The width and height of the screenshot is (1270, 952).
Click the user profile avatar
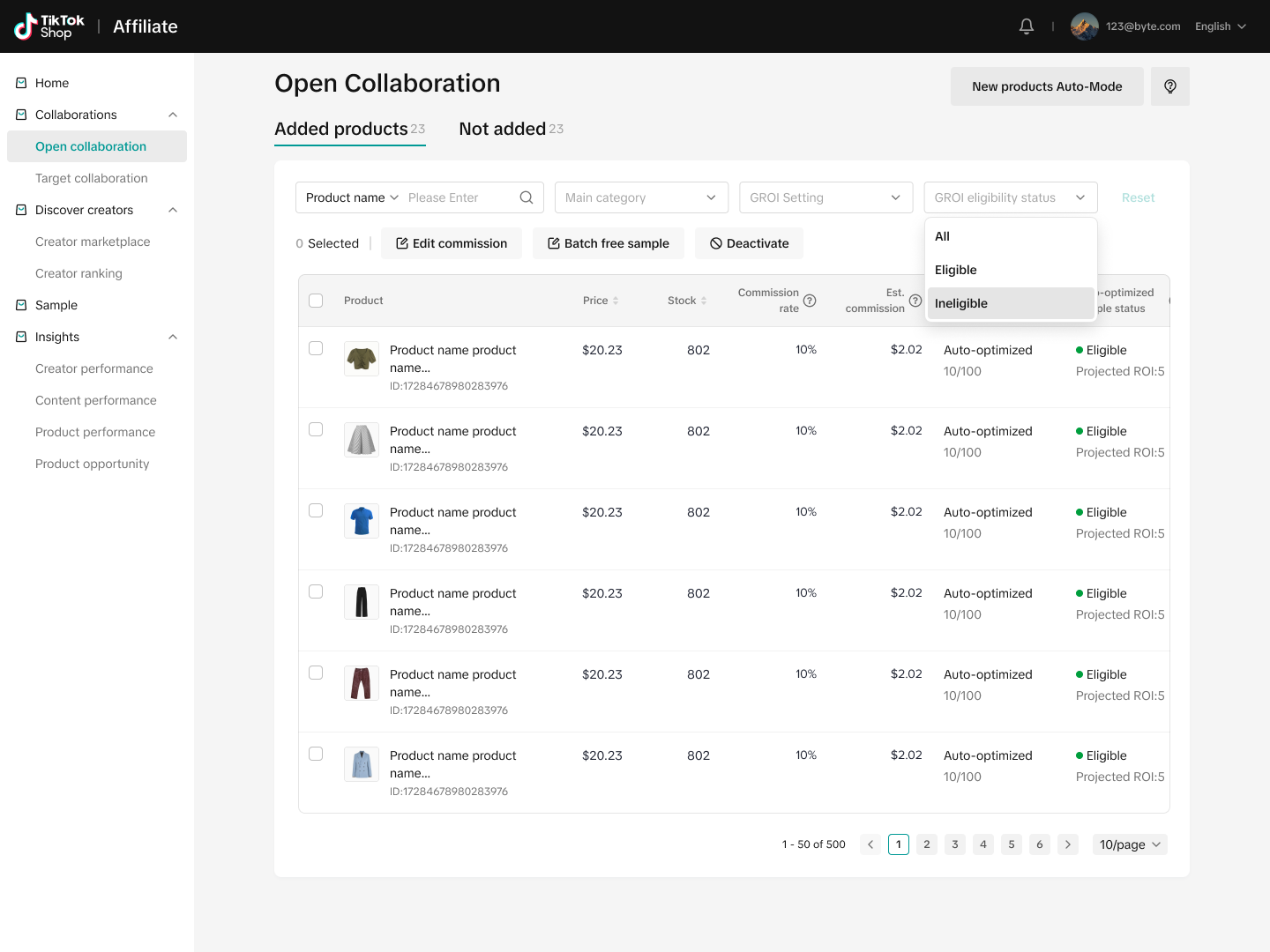[1084, 26]
